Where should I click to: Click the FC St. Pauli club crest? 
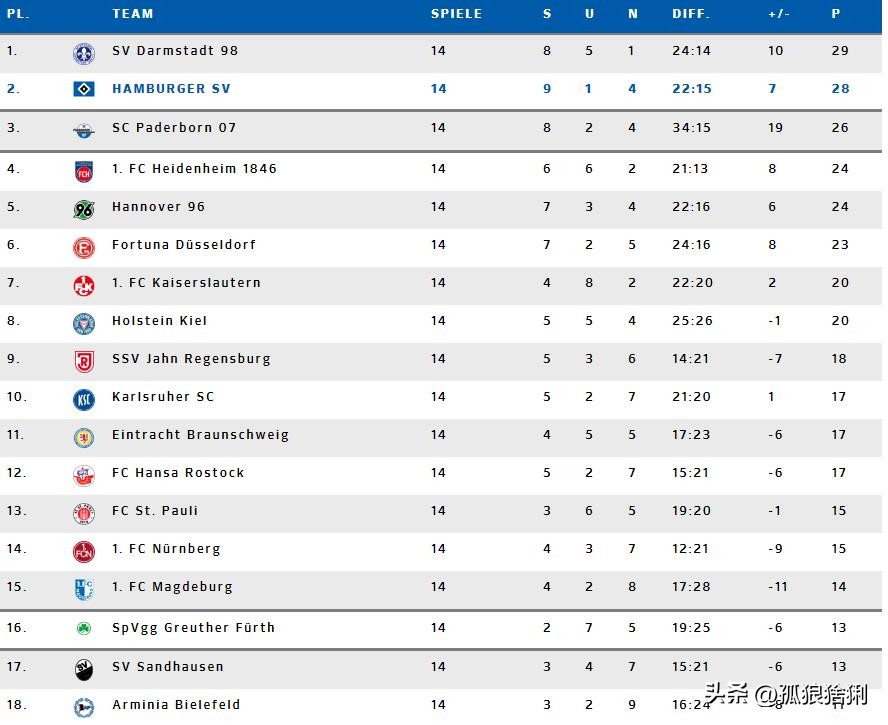point(84,513)
